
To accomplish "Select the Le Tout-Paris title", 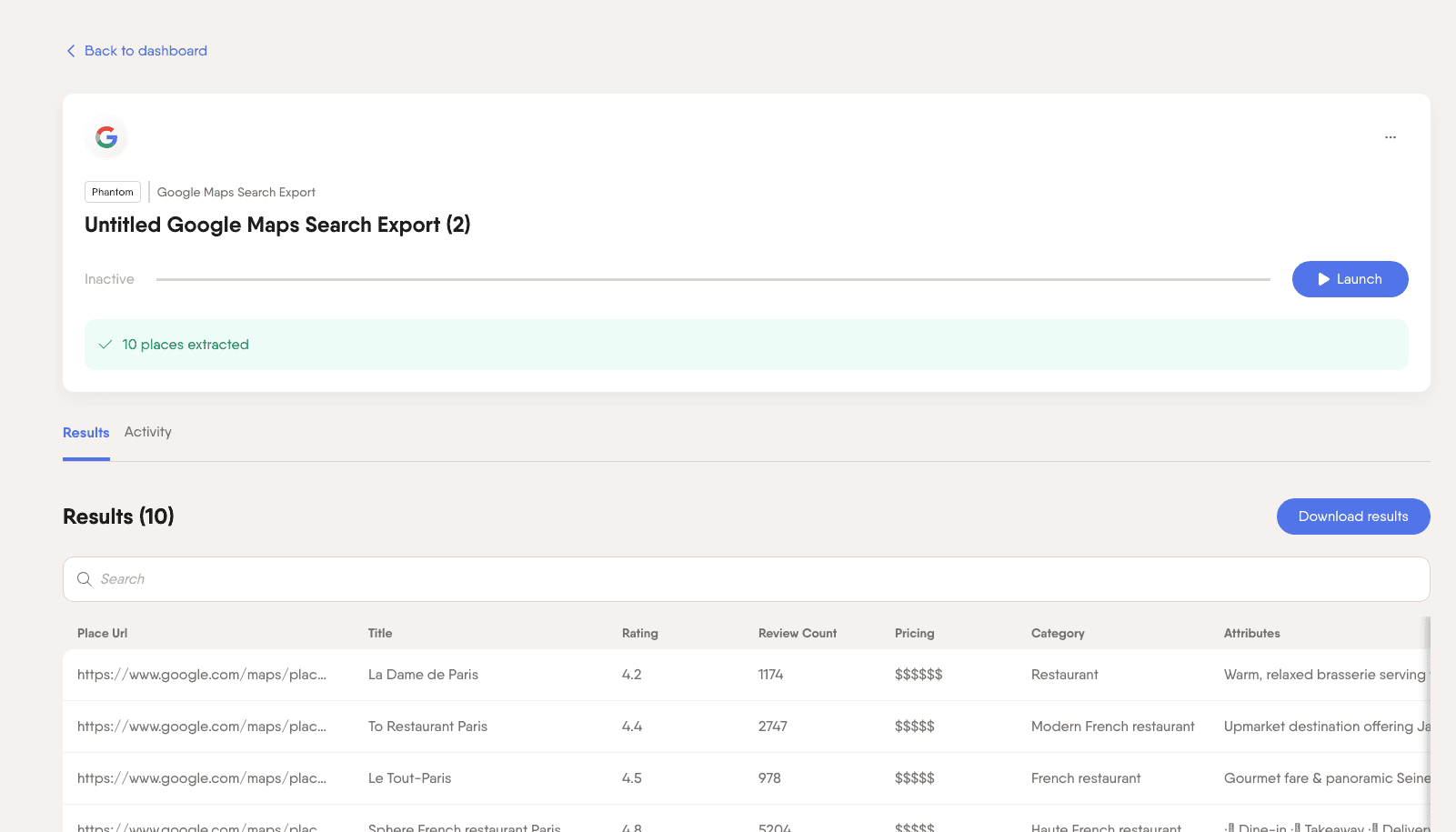I will 409,778.
